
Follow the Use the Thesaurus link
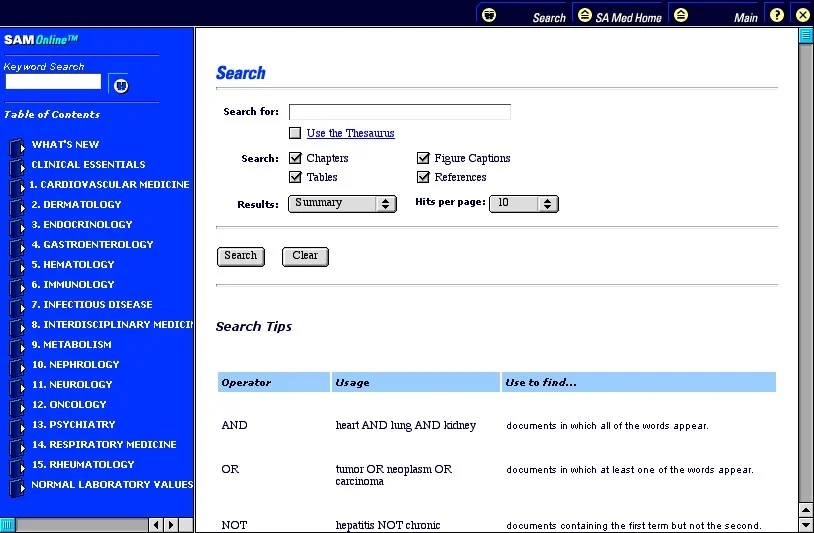[x=350, y=133]
